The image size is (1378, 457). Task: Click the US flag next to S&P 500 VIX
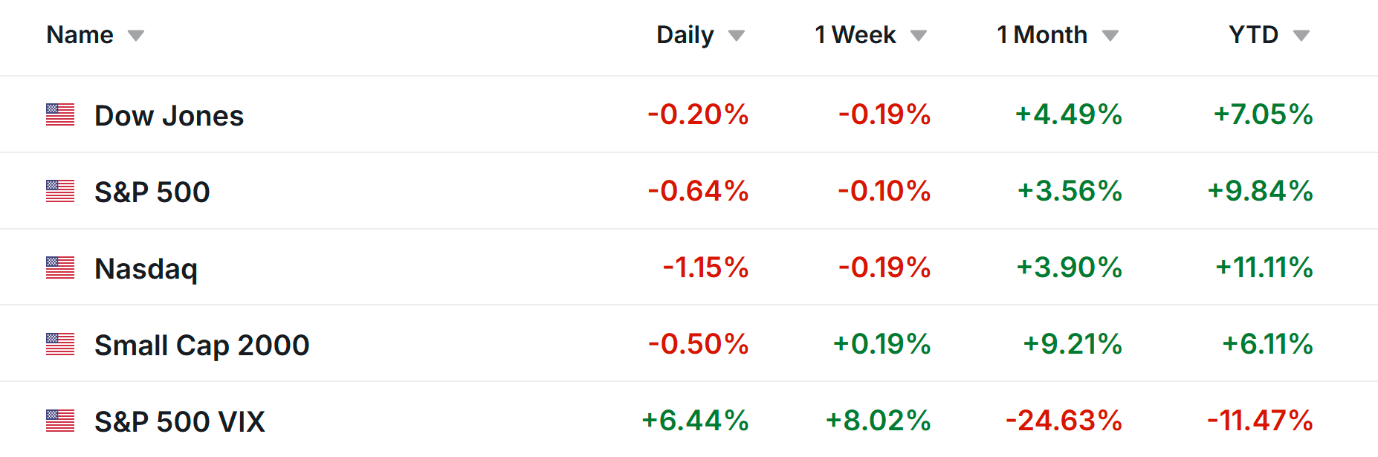[x=60, y=421]
